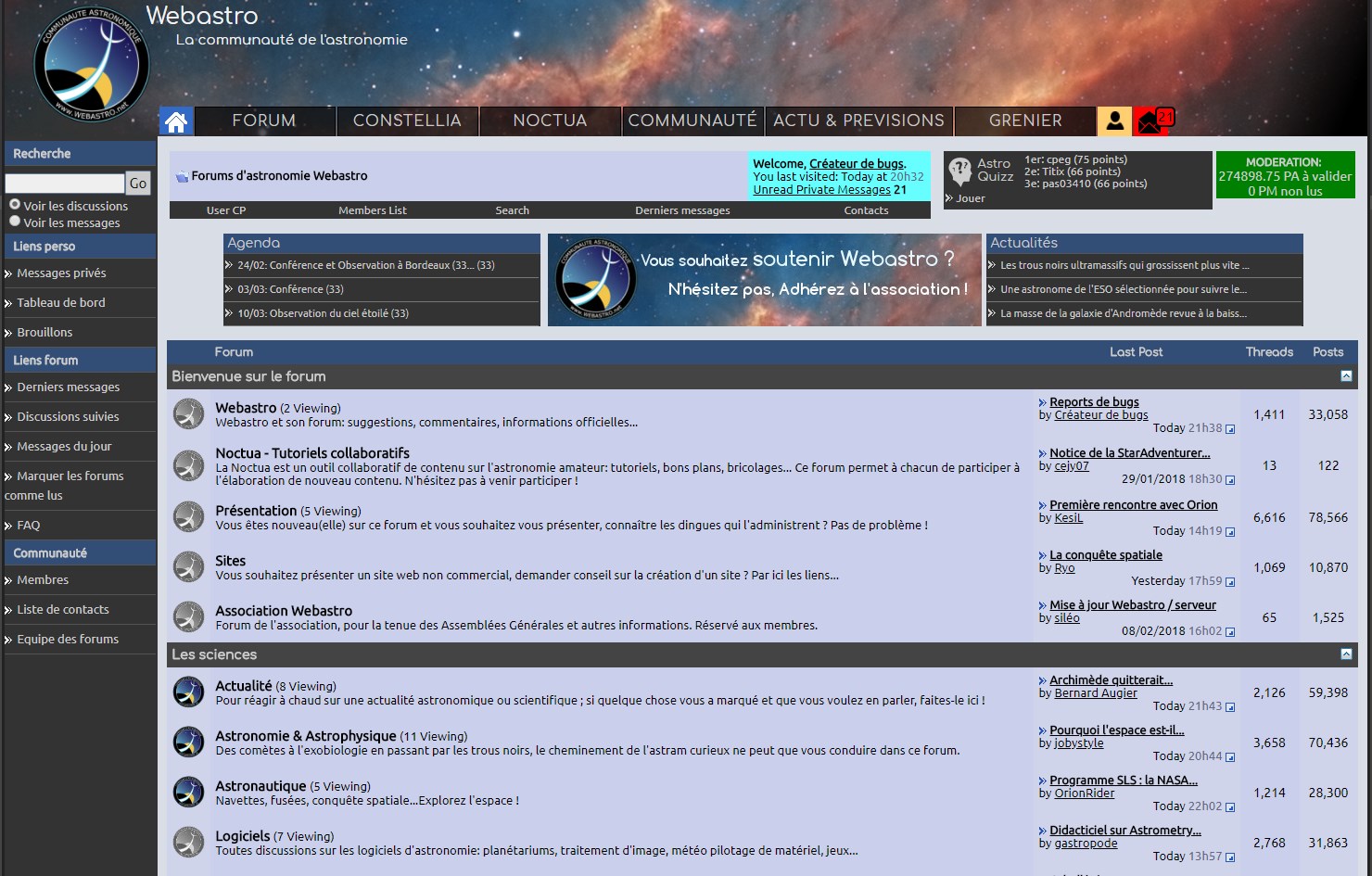Screen dimensions: 1372x876
Task: Open the COMMUNAUTÉ navigation tab
Action: click(x=692, y=121)
